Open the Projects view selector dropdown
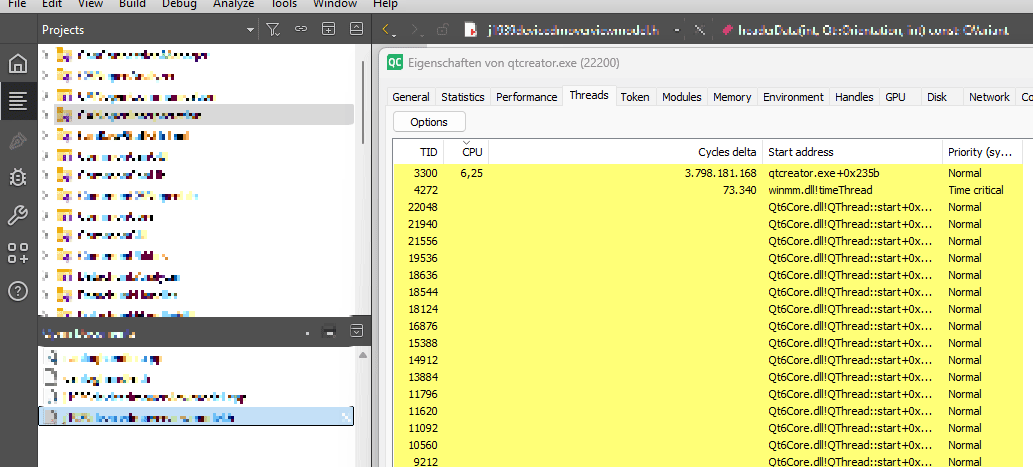This screenshot has width=1033, height=467. [x=250, y=31]
